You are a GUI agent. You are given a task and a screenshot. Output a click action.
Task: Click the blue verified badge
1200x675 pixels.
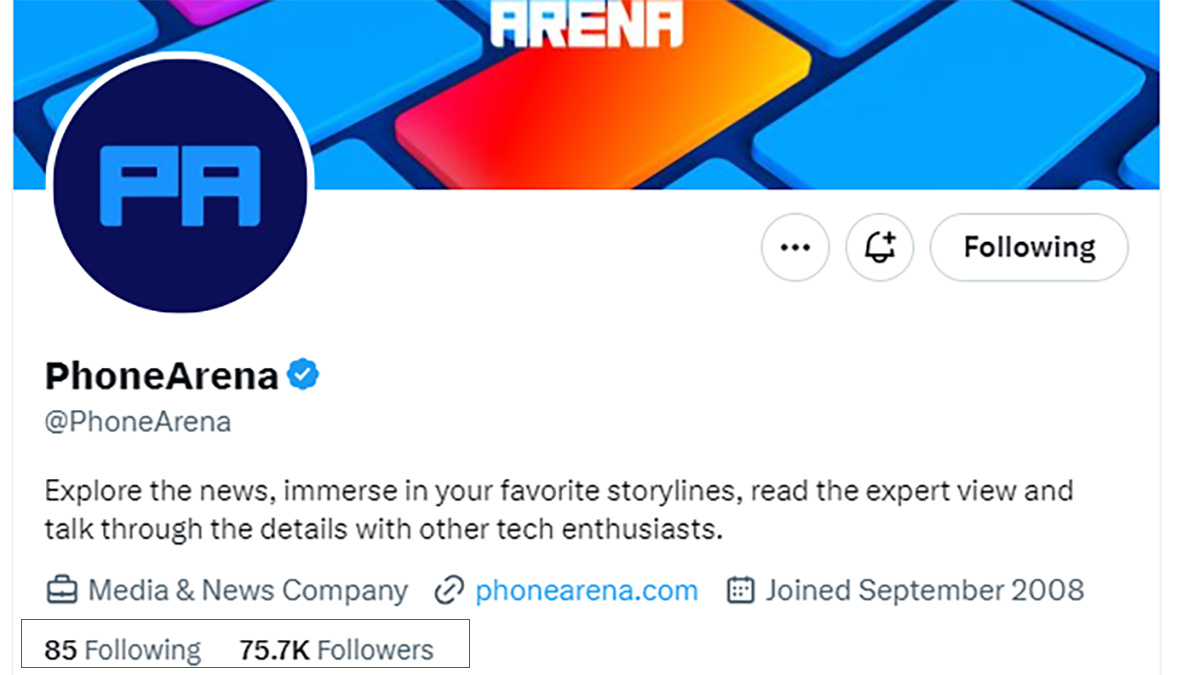[x=303, y=375]
